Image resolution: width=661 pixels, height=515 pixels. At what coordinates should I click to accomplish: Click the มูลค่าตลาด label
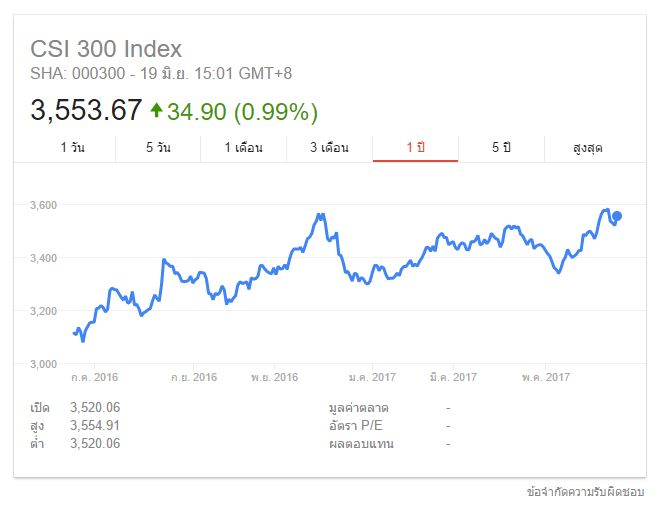coord(358,408)
